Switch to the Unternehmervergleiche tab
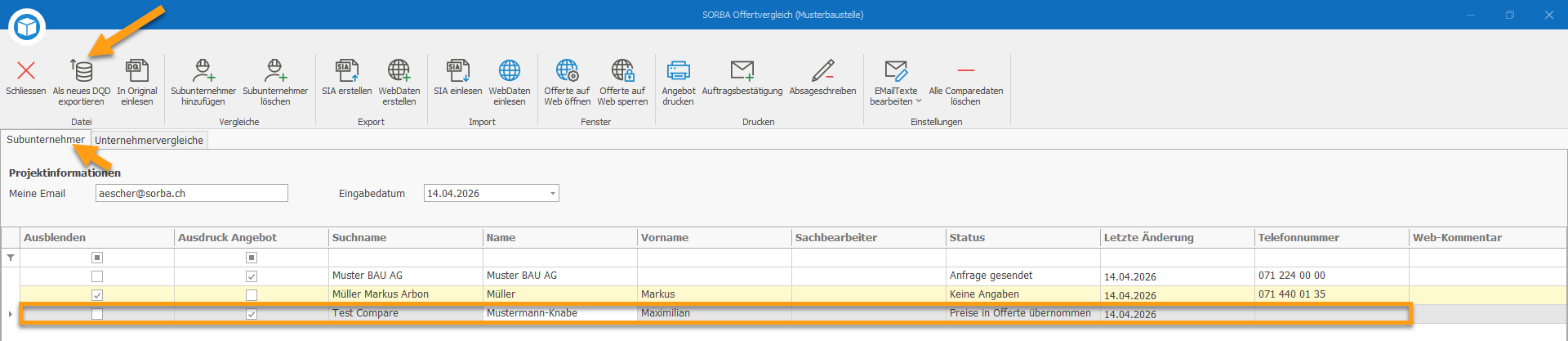 [149, 141]
